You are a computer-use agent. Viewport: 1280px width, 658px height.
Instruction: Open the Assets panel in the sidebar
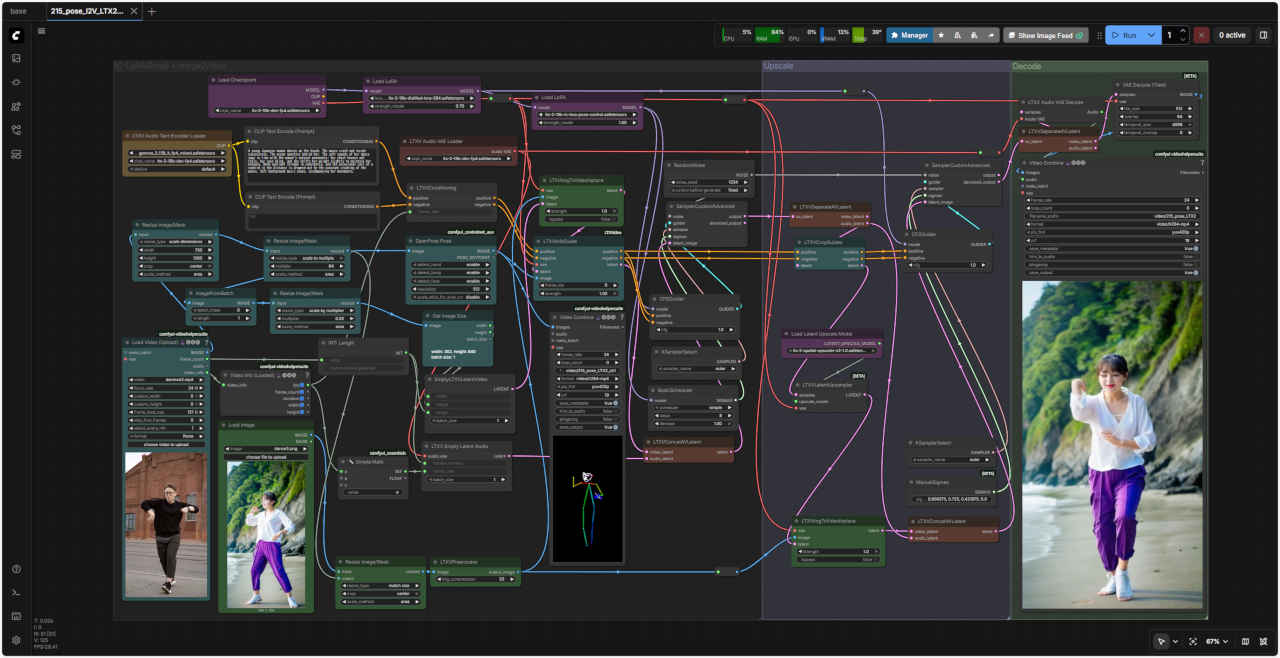(16, 58)
